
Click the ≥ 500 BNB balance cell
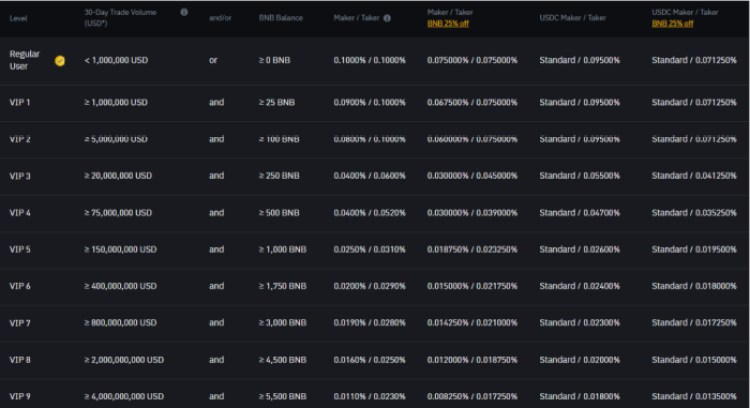[279, 213]
